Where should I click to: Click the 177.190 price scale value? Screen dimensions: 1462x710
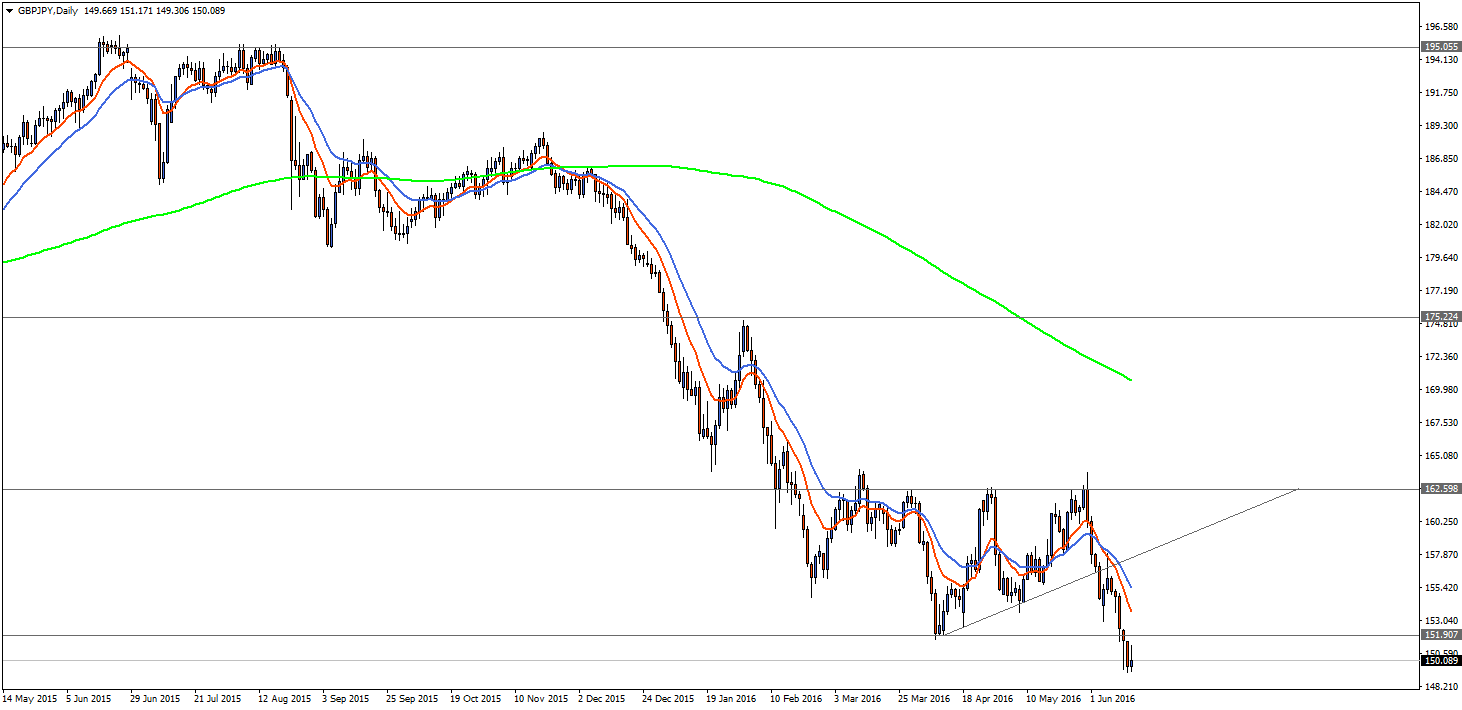tap(1441, 291)
